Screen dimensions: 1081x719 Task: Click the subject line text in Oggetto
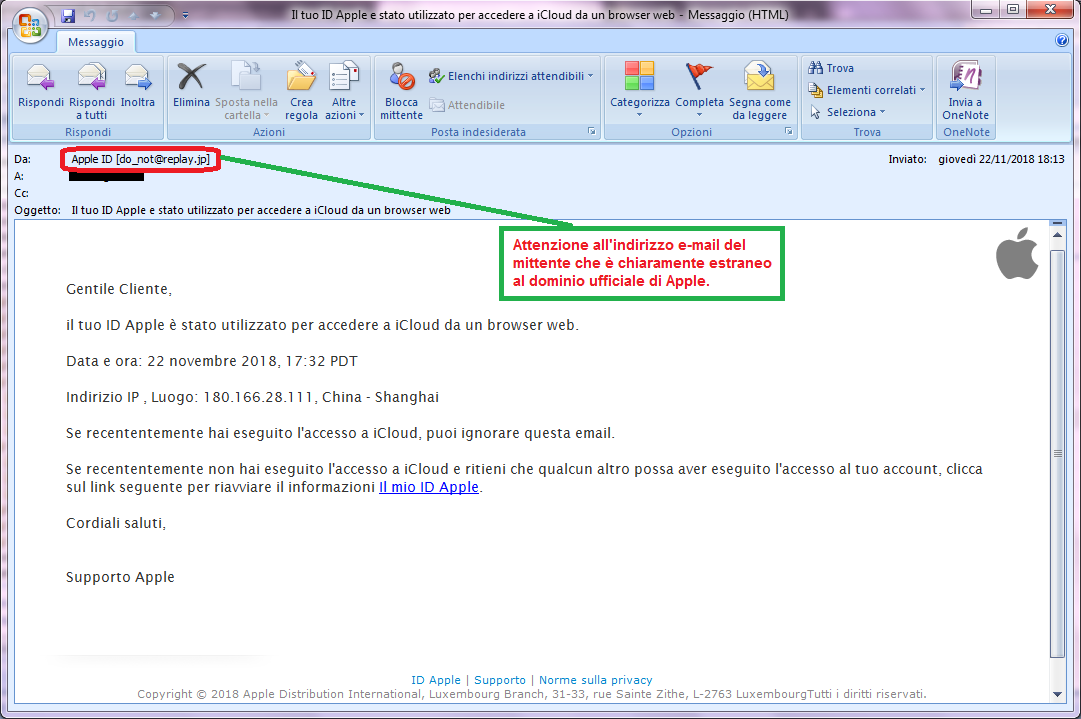coord(261,210)
